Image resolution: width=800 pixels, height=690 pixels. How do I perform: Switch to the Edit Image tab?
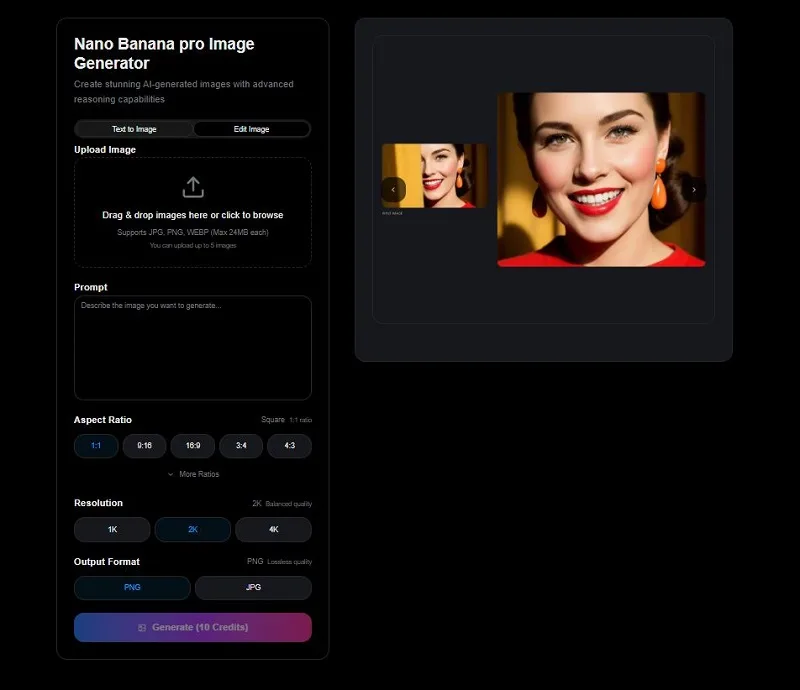[252, 129]
